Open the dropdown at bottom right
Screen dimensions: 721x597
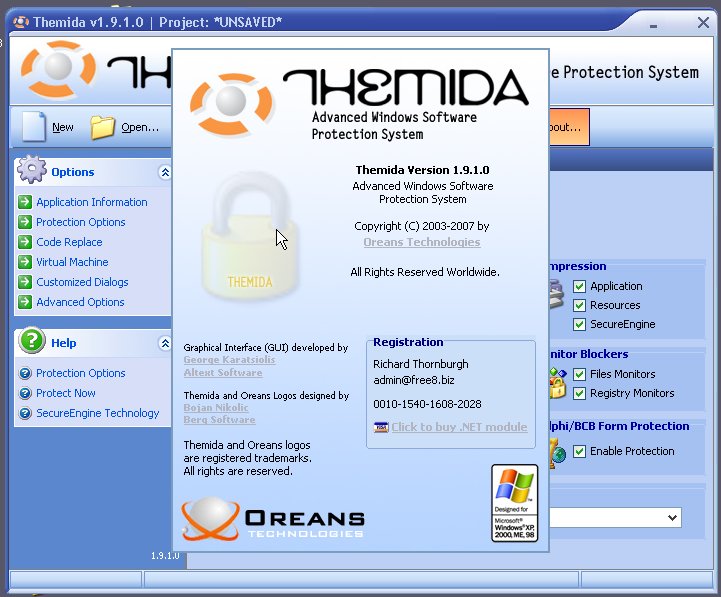pyautogui.click(x=672, y=517)
